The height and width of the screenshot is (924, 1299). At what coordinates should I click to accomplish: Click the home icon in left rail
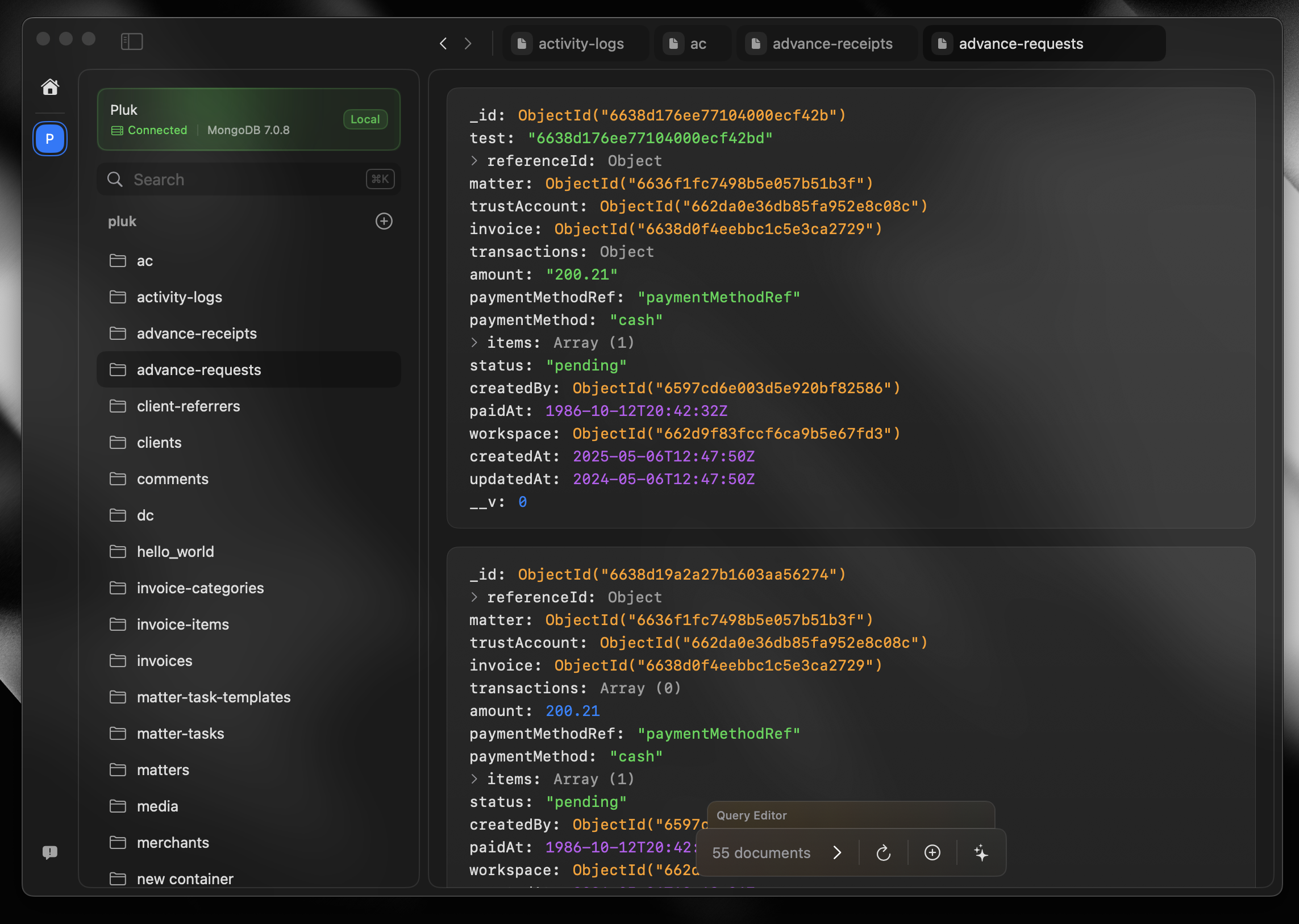[x=50, y=86]
